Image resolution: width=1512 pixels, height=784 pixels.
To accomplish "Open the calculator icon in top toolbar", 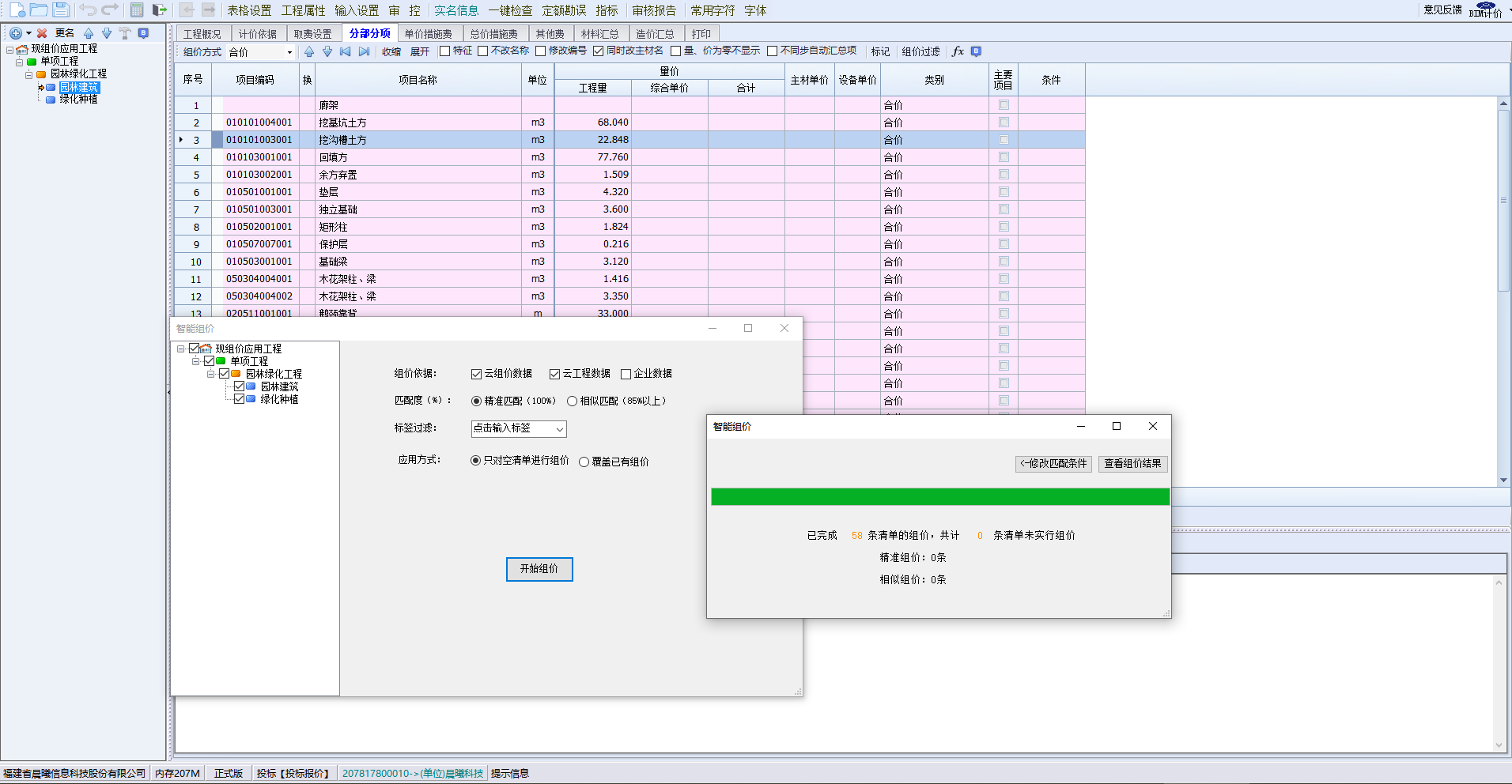I will click(x=137, y=9).
